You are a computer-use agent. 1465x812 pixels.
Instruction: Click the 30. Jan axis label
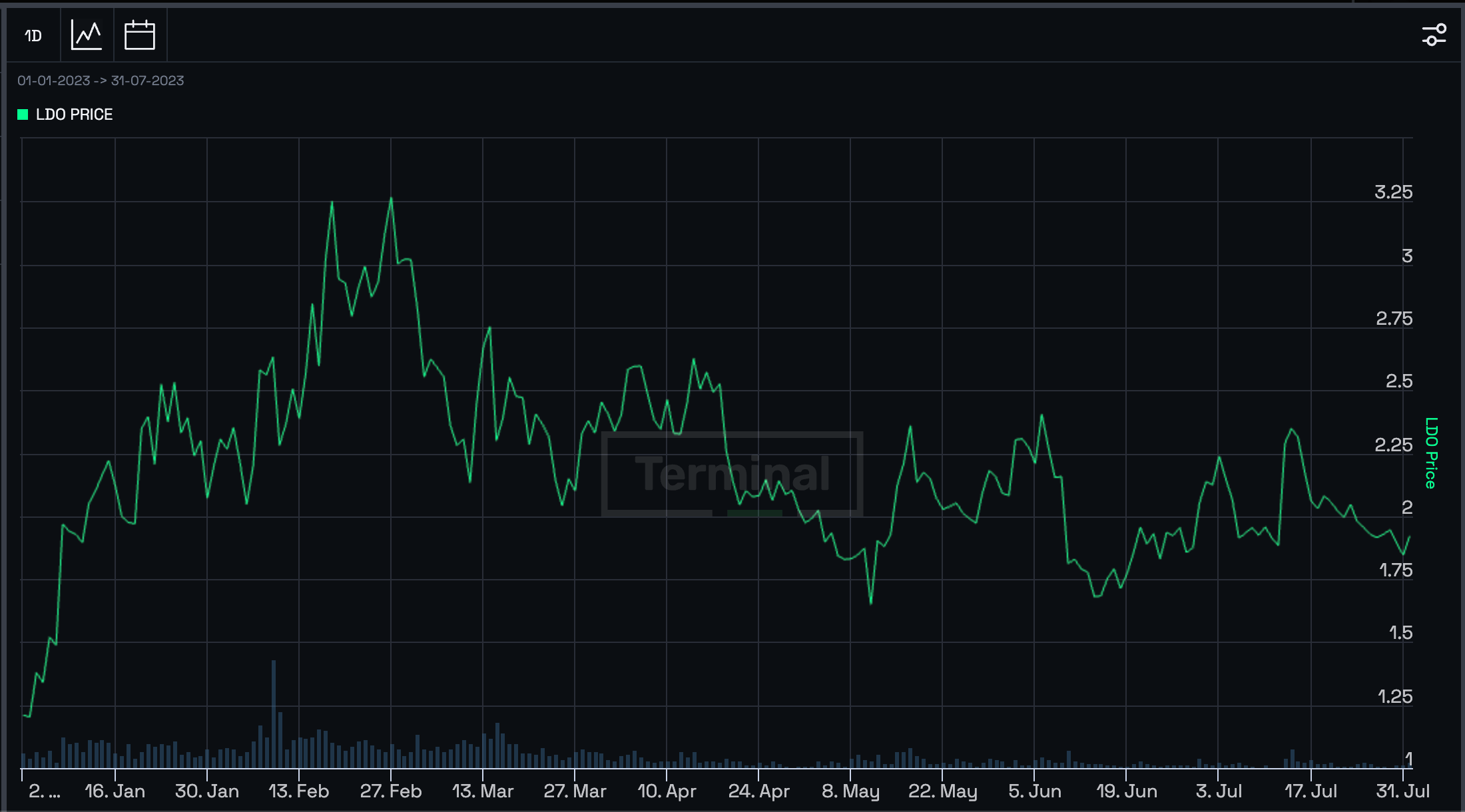pyautogui.click(x=207, y=791)
